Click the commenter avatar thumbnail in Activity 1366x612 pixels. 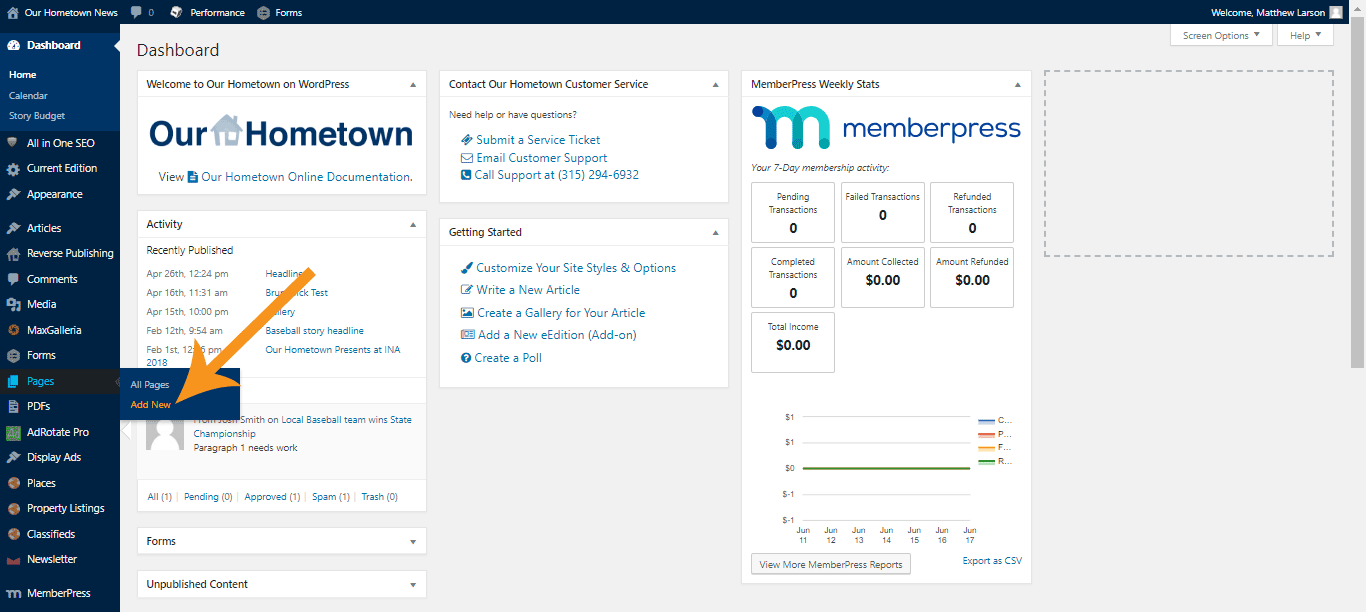pyautogui.click(x=165, y=432)
